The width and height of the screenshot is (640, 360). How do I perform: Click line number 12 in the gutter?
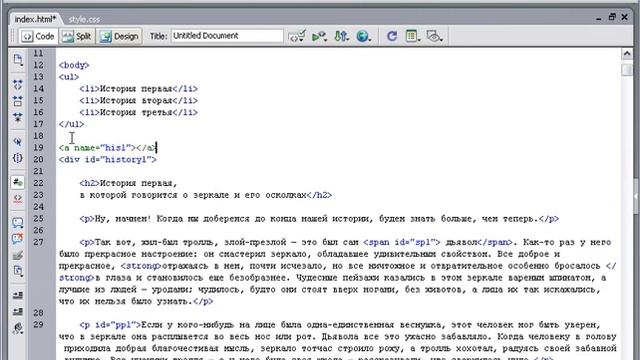[x=38, y=65]
